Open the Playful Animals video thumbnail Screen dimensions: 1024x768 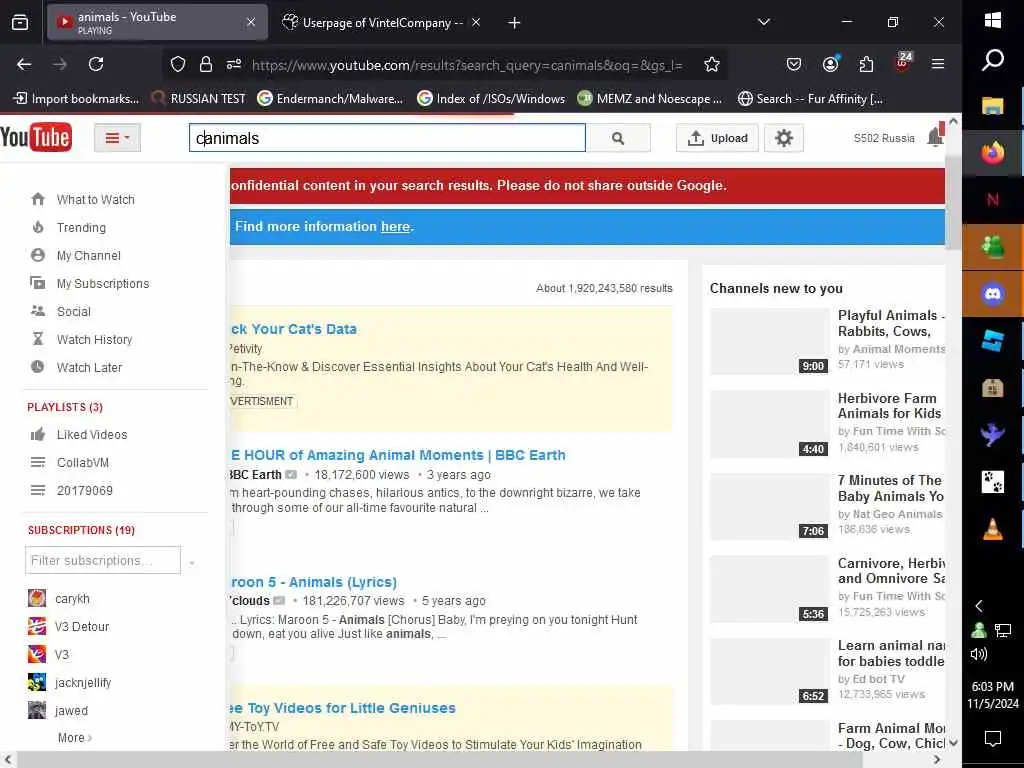pyautogui.click(x=769, y=341)
